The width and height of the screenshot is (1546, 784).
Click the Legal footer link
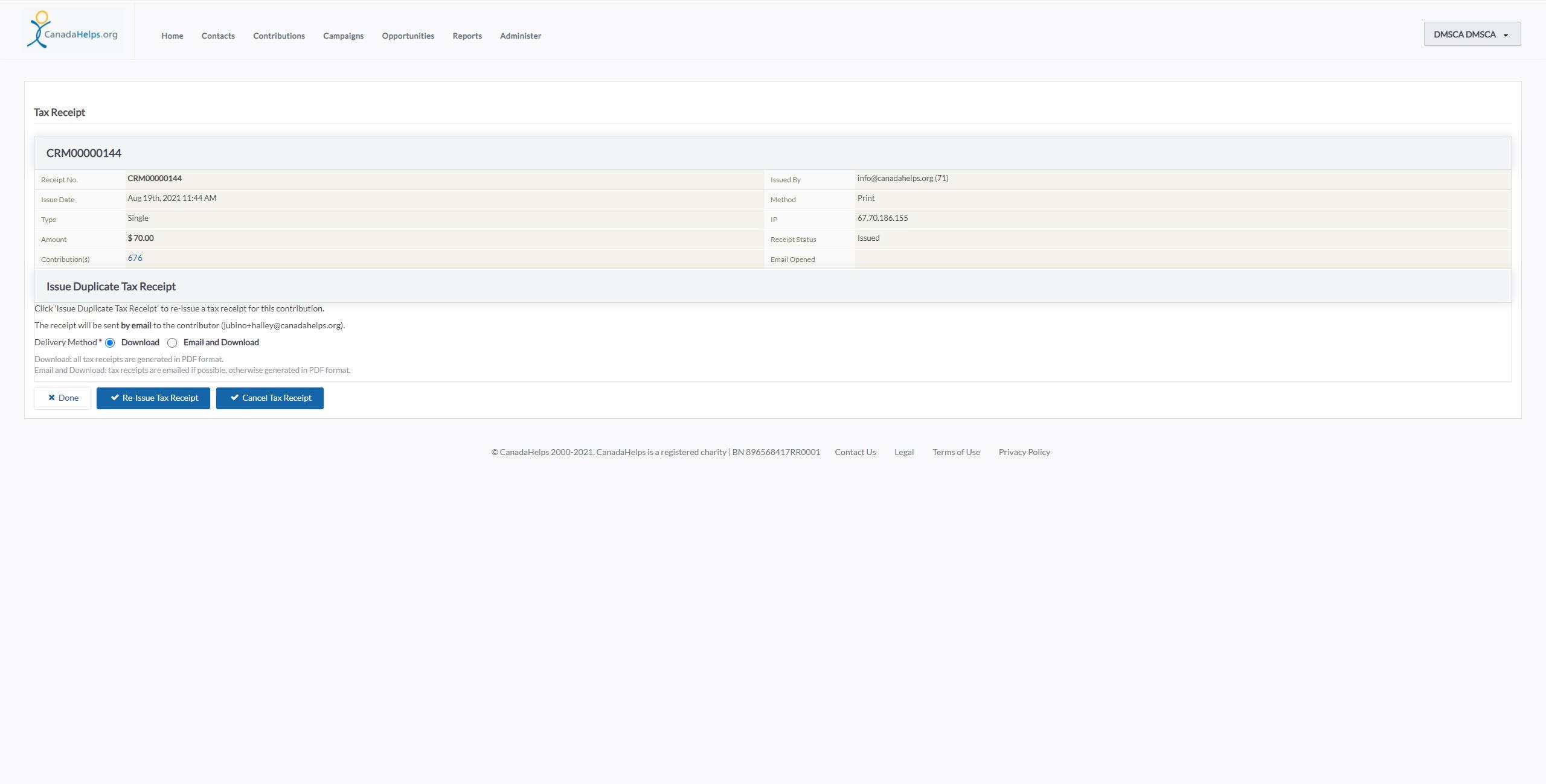tap(903, 452)
